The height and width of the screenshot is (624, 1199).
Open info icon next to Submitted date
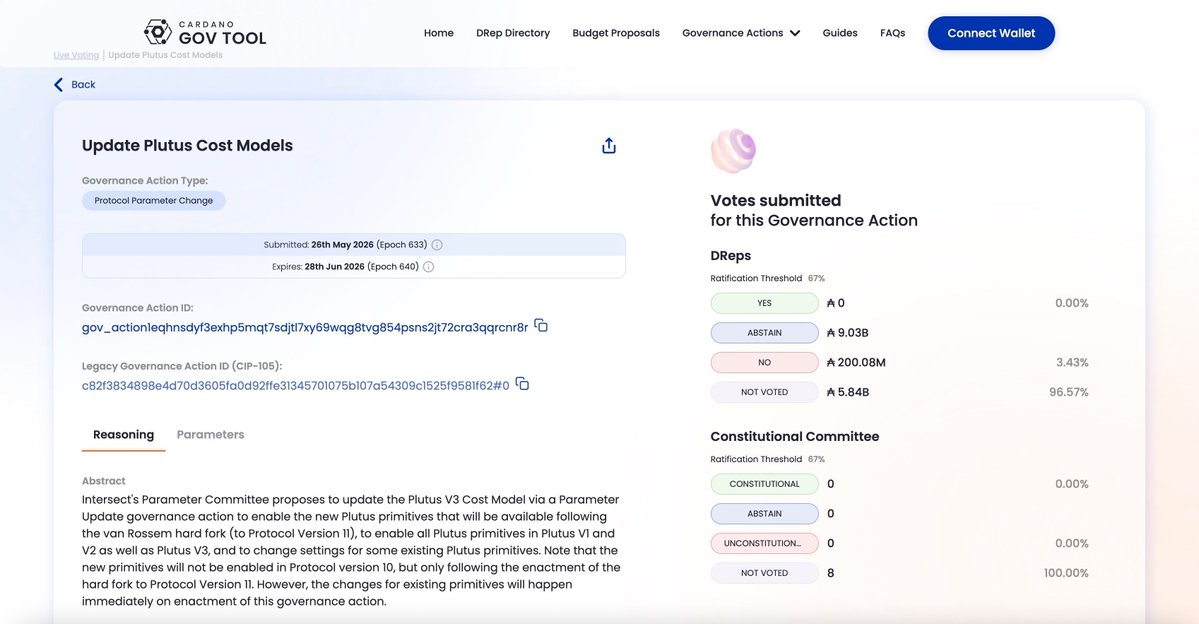[x=437, y=245]
